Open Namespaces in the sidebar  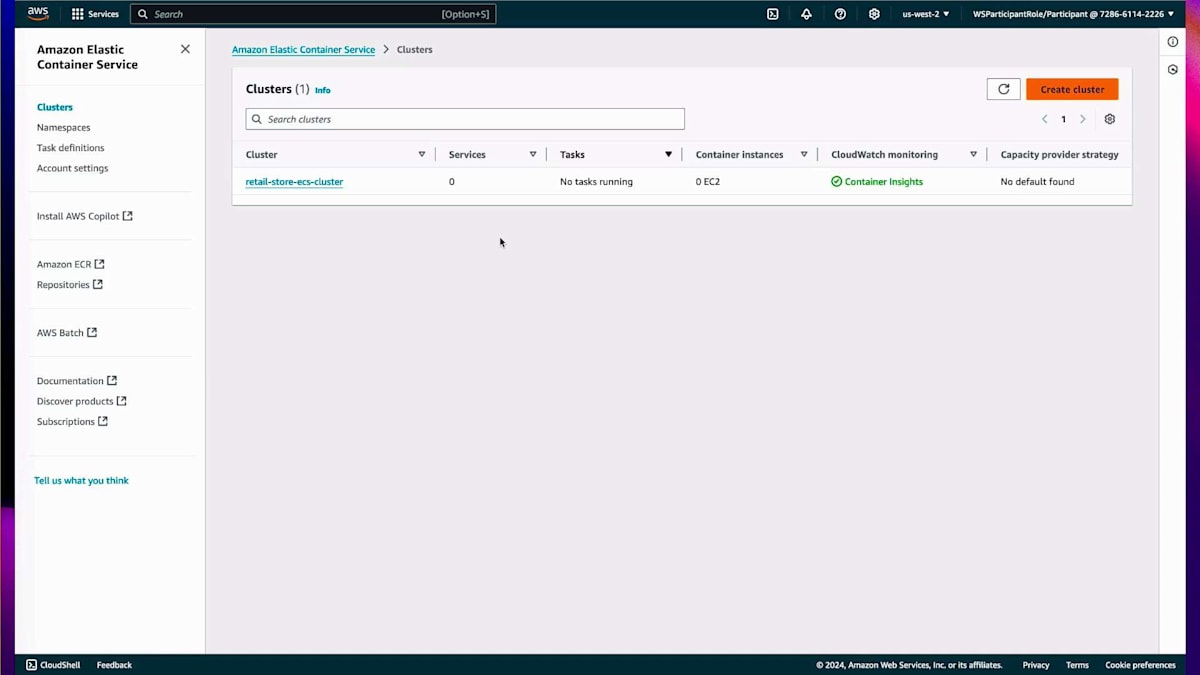(64, 127)
